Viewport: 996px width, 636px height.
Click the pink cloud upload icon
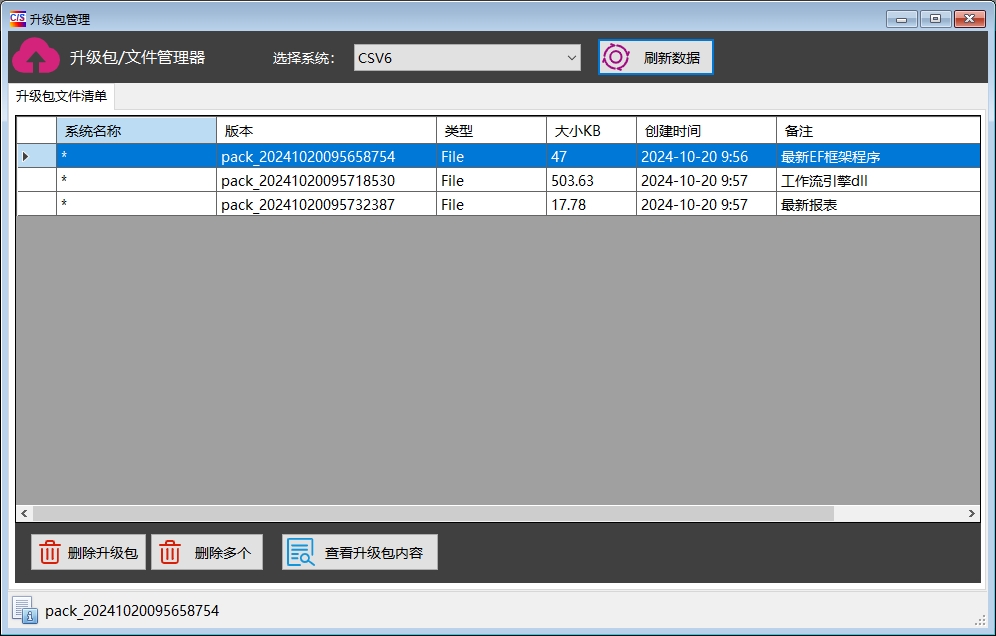pyautogui.click(x=36, y=57)
